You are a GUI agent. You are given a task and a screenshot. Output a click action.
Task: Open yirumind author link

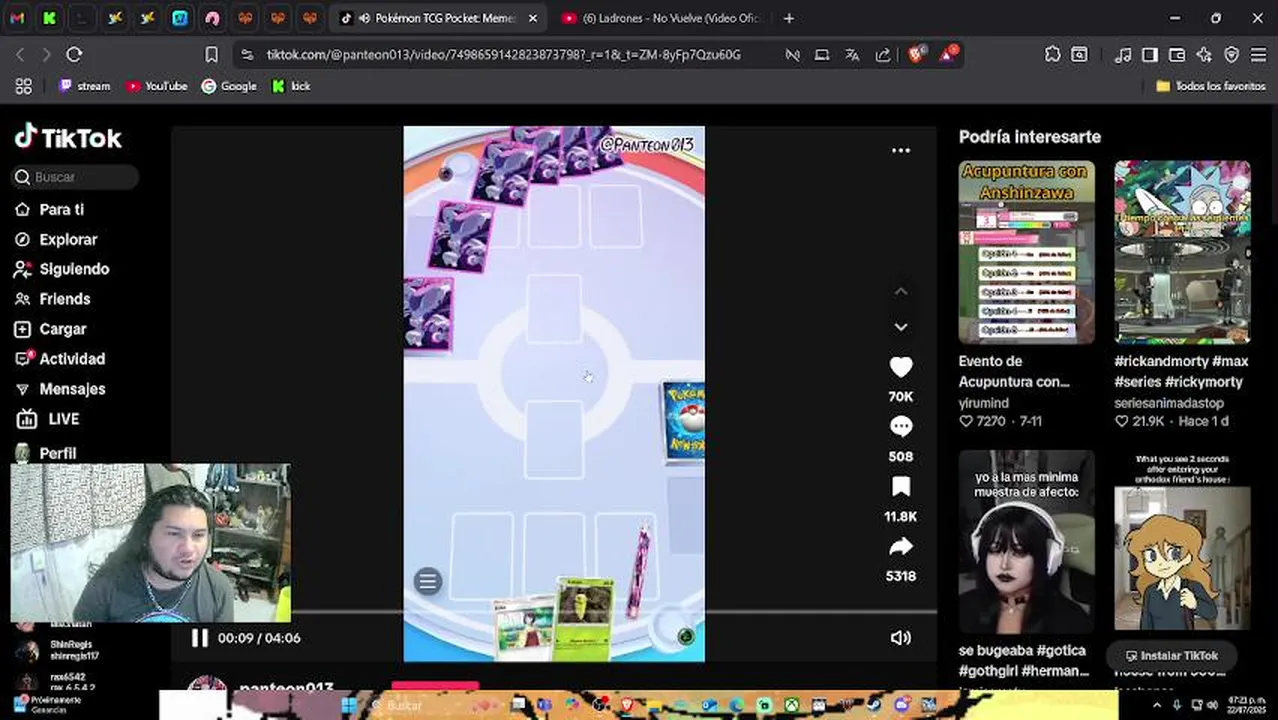(983, 403)
